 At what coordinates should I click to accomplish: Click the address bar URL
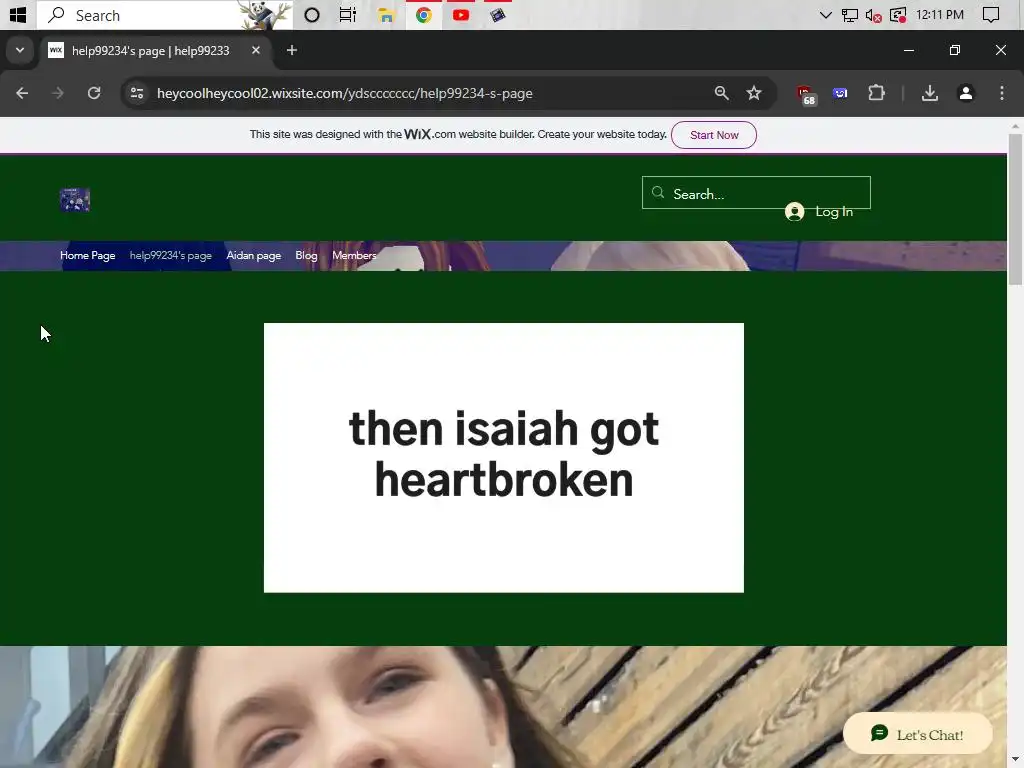(x=345, y=93)
